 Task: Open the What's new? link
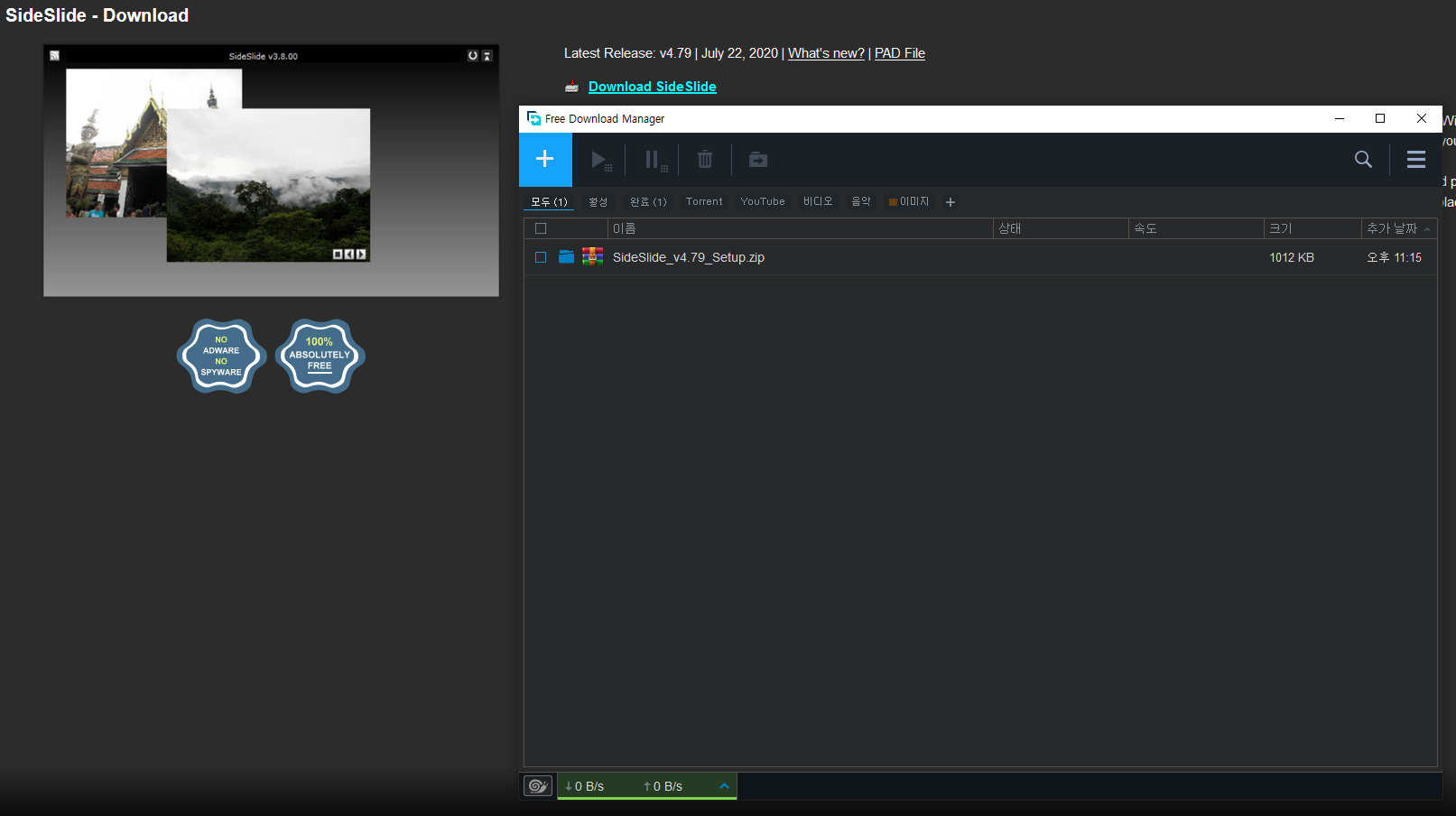826,53
